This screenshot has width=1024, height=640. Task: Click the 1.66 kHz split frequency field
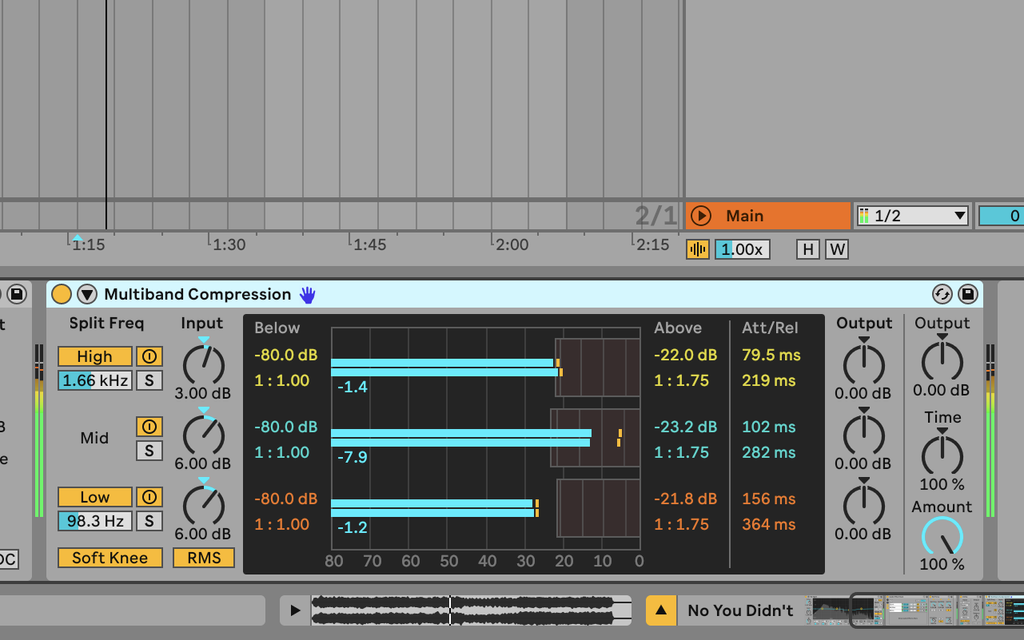tap(94, 380)
